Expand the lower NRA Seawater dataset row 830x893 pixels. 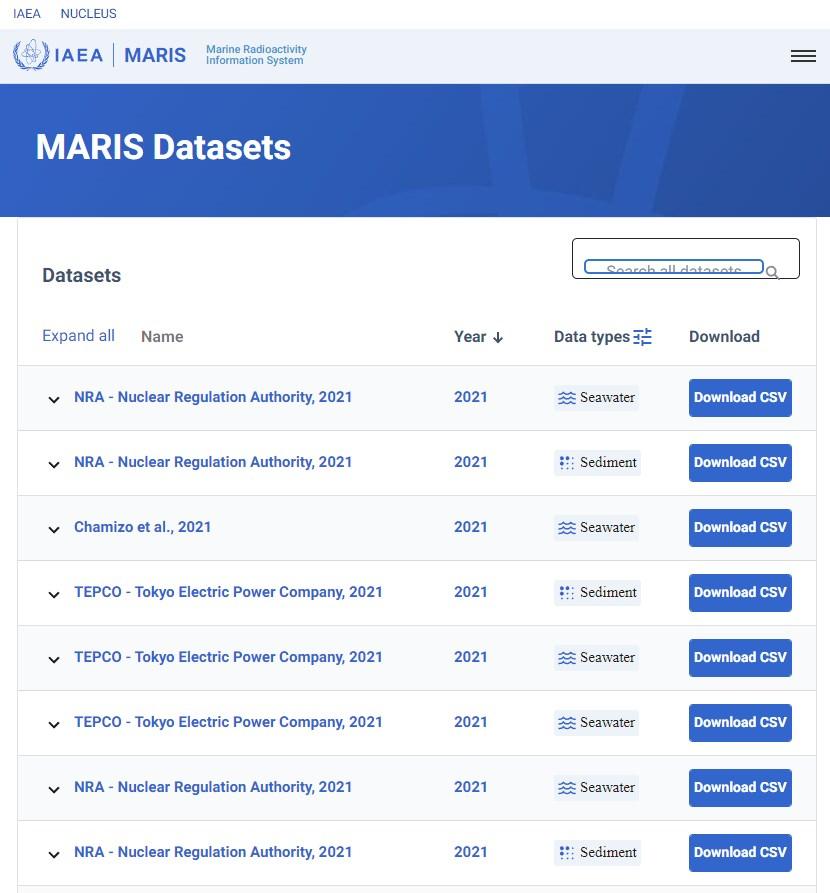tap(54, 789)
